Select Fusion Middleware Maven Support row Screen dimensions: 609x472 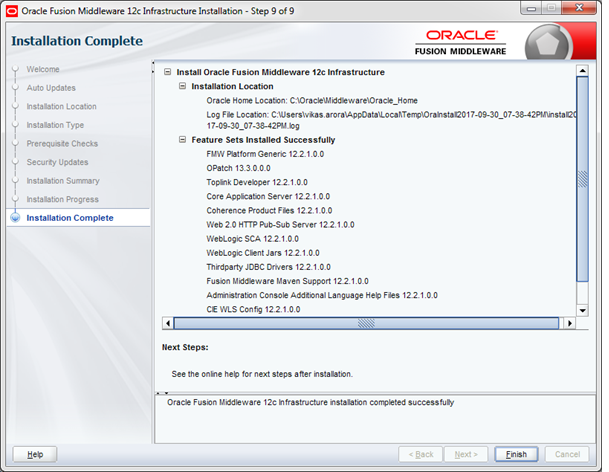[x=287, y=281]
